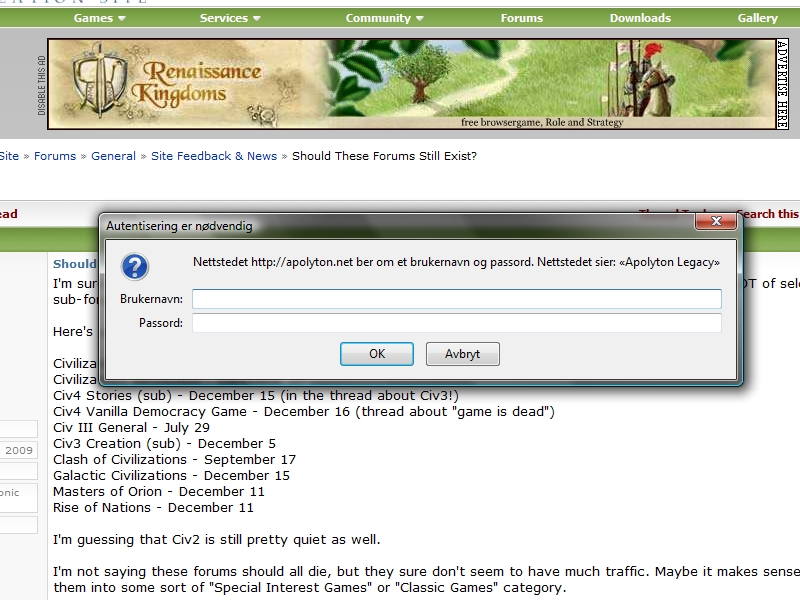Open the Forums breadcrumb link
The height and width of the screenshot is (600, 800).
point(55,156)
